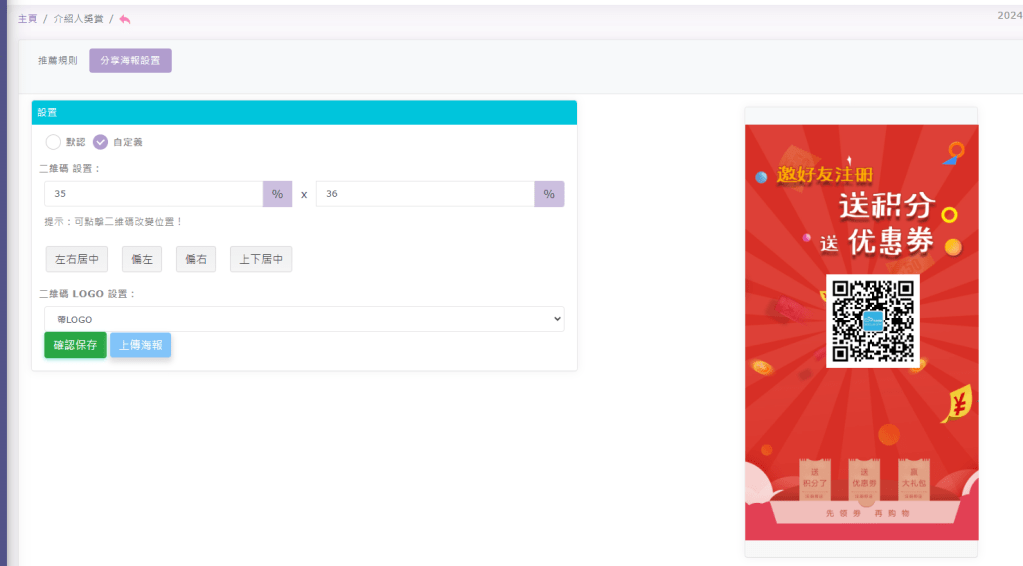This screenshot has width=1023, height=566.
Task: Switch to the 推薦規則 tab
Action: 57,61
